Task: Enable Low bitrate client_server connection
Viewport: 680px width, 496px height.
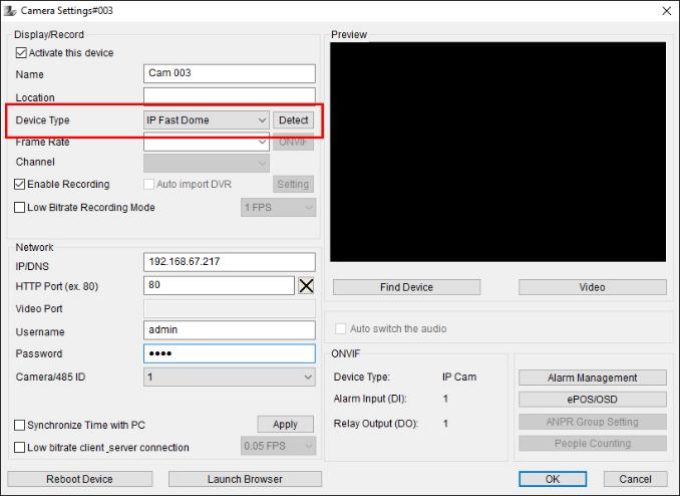Action: click(20, 447)
